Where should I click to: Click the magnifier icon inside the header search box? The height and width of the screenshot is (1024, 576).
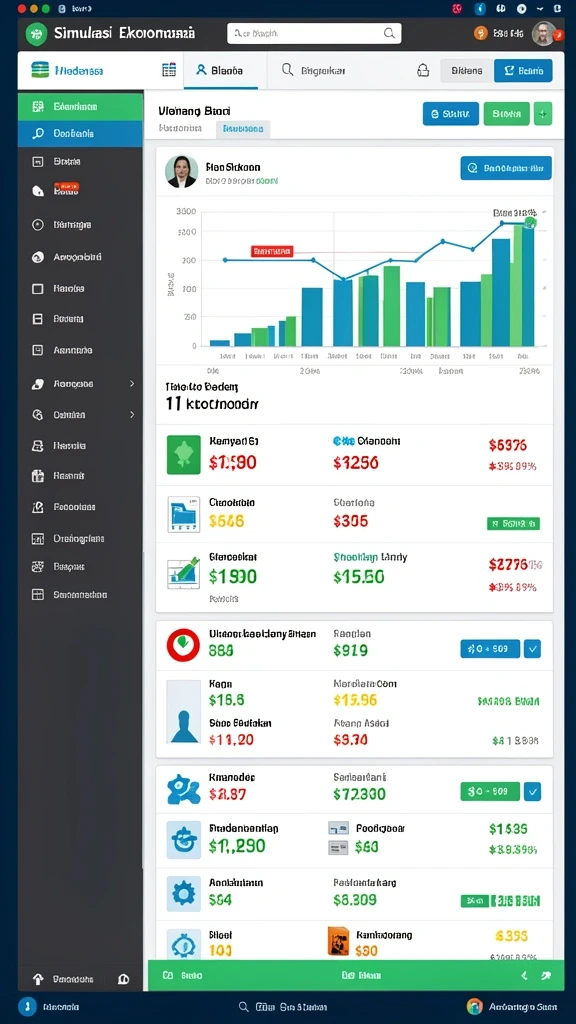coord(389,33)
